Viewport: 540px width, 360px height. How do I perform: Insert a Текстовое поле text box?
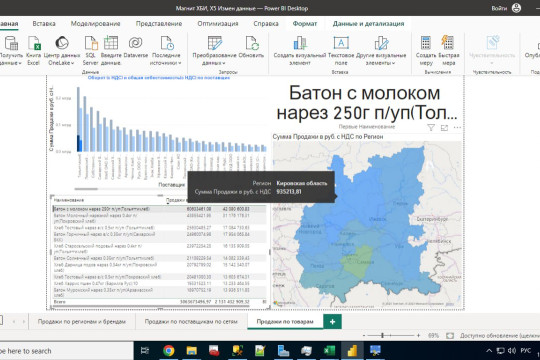(341, 43)
